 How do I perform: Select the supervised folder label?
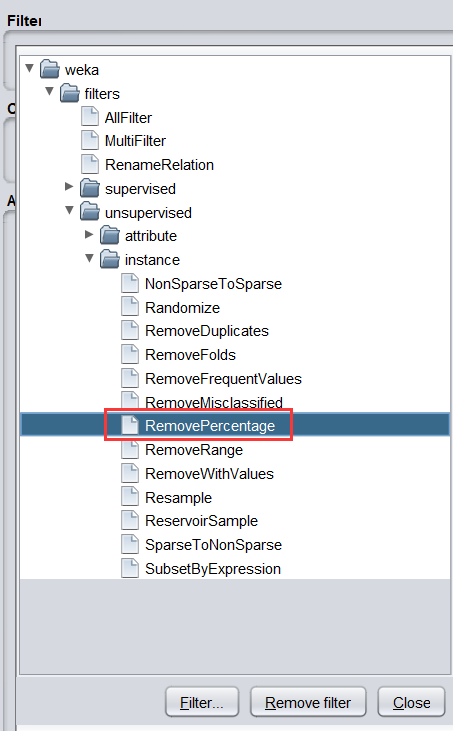coord(140,189)
